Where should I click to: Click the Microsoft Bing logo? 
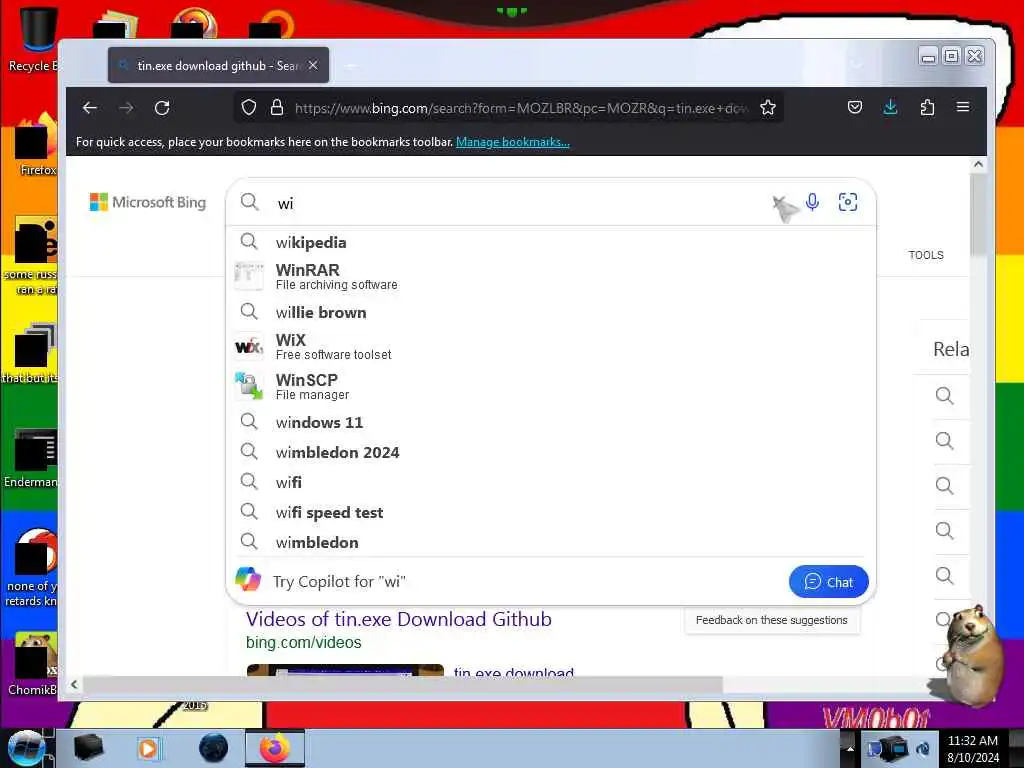pos(148,202)
